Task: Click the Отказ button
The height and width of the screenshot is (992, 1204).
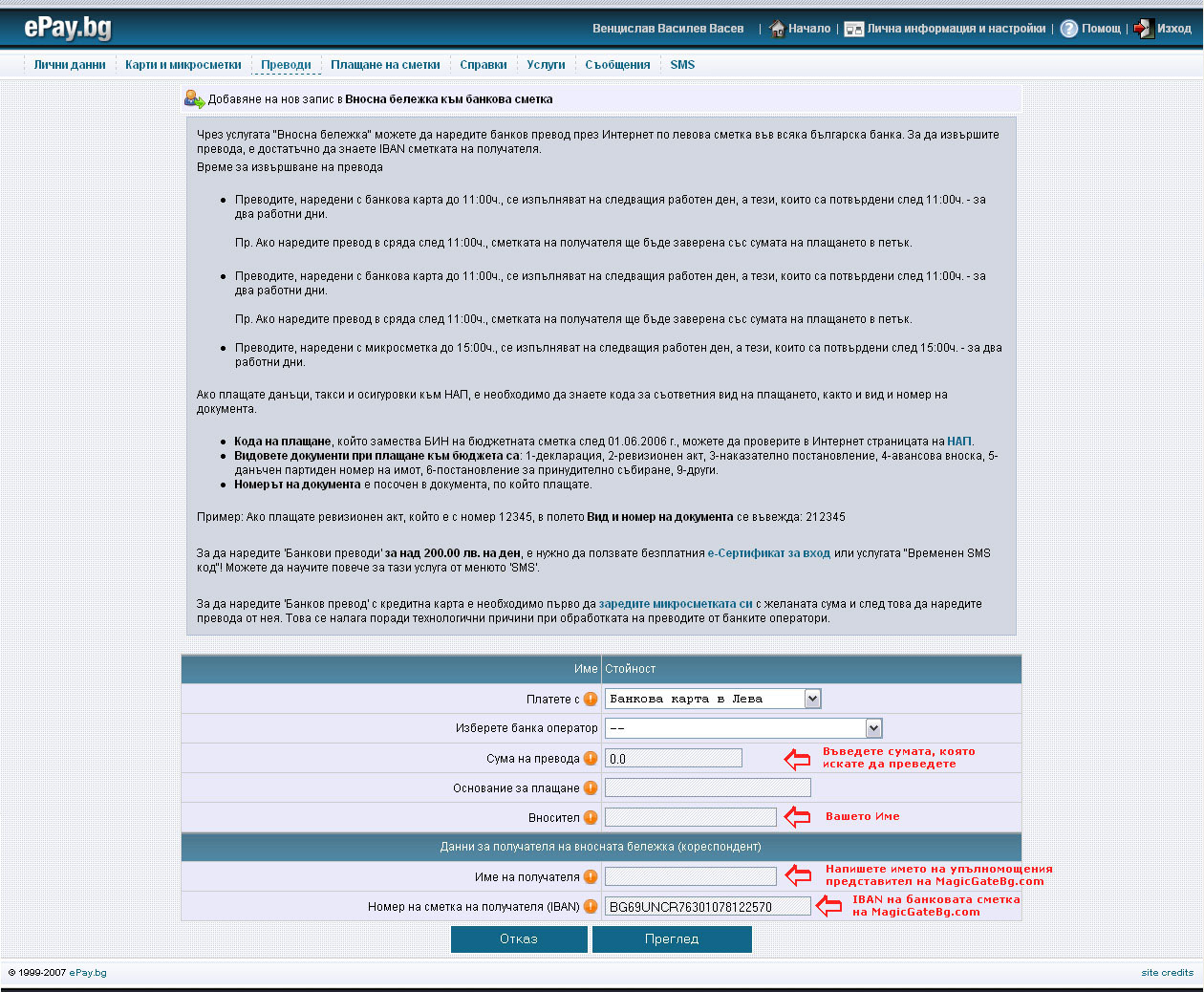Action: coord(519,939)
